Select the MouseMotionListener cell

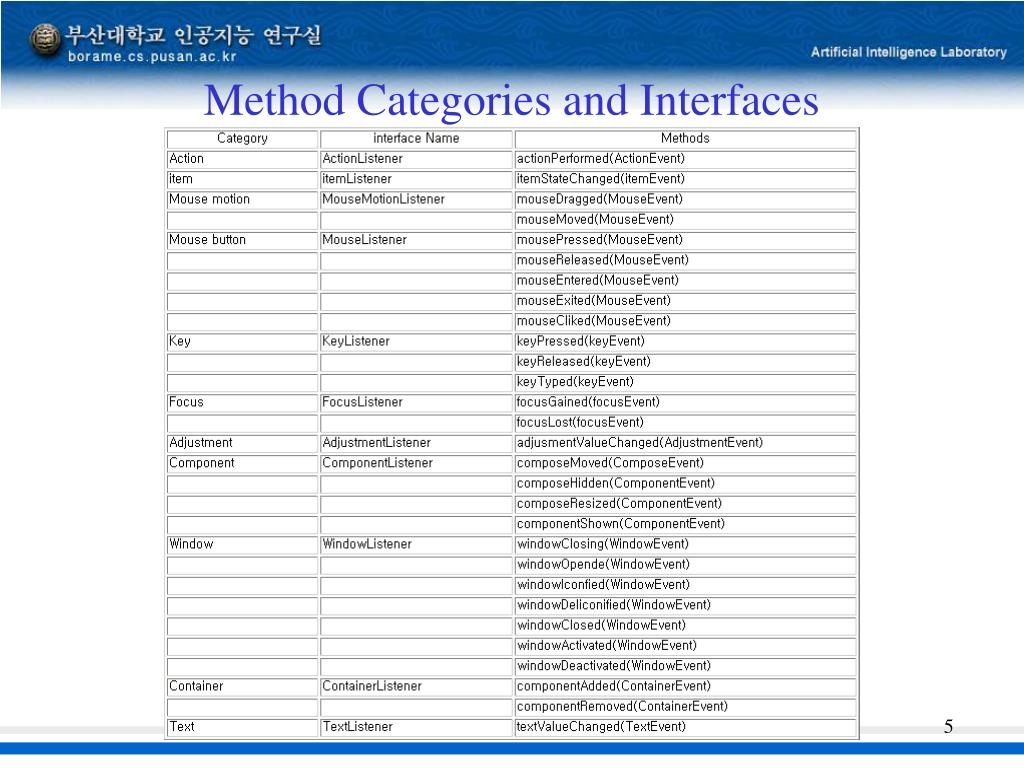(x=416, y=200)
